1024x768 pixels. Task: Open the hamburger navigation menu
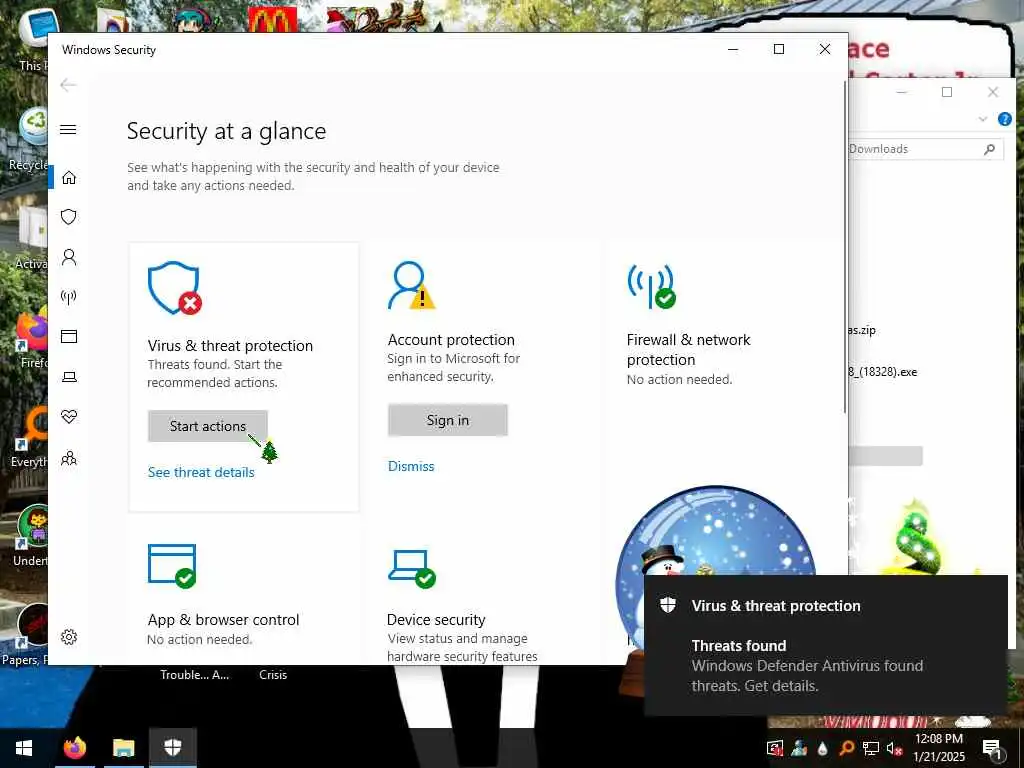click(x=69, y=129)
